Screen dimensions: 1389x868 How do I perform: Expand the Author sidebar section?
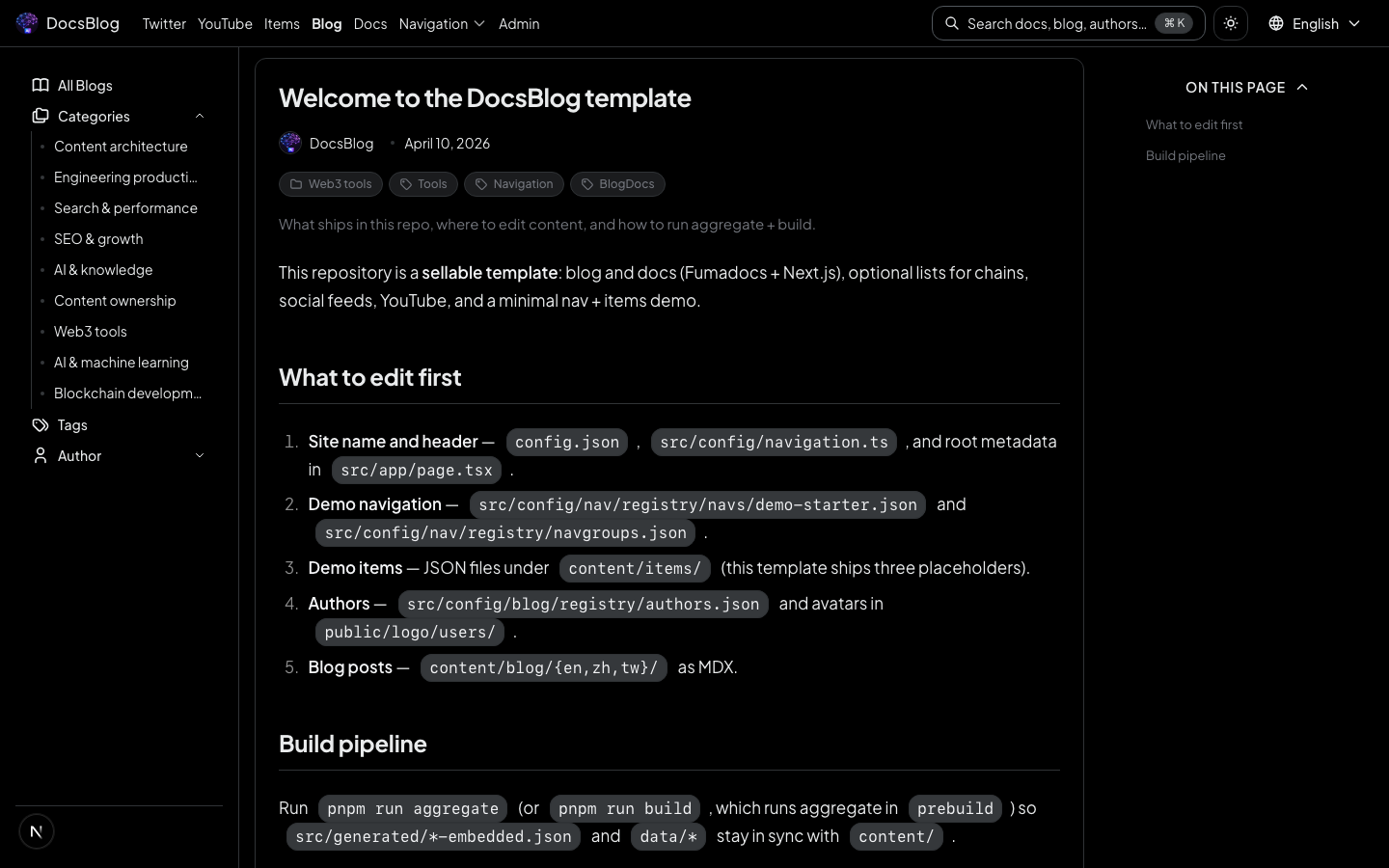200,455
